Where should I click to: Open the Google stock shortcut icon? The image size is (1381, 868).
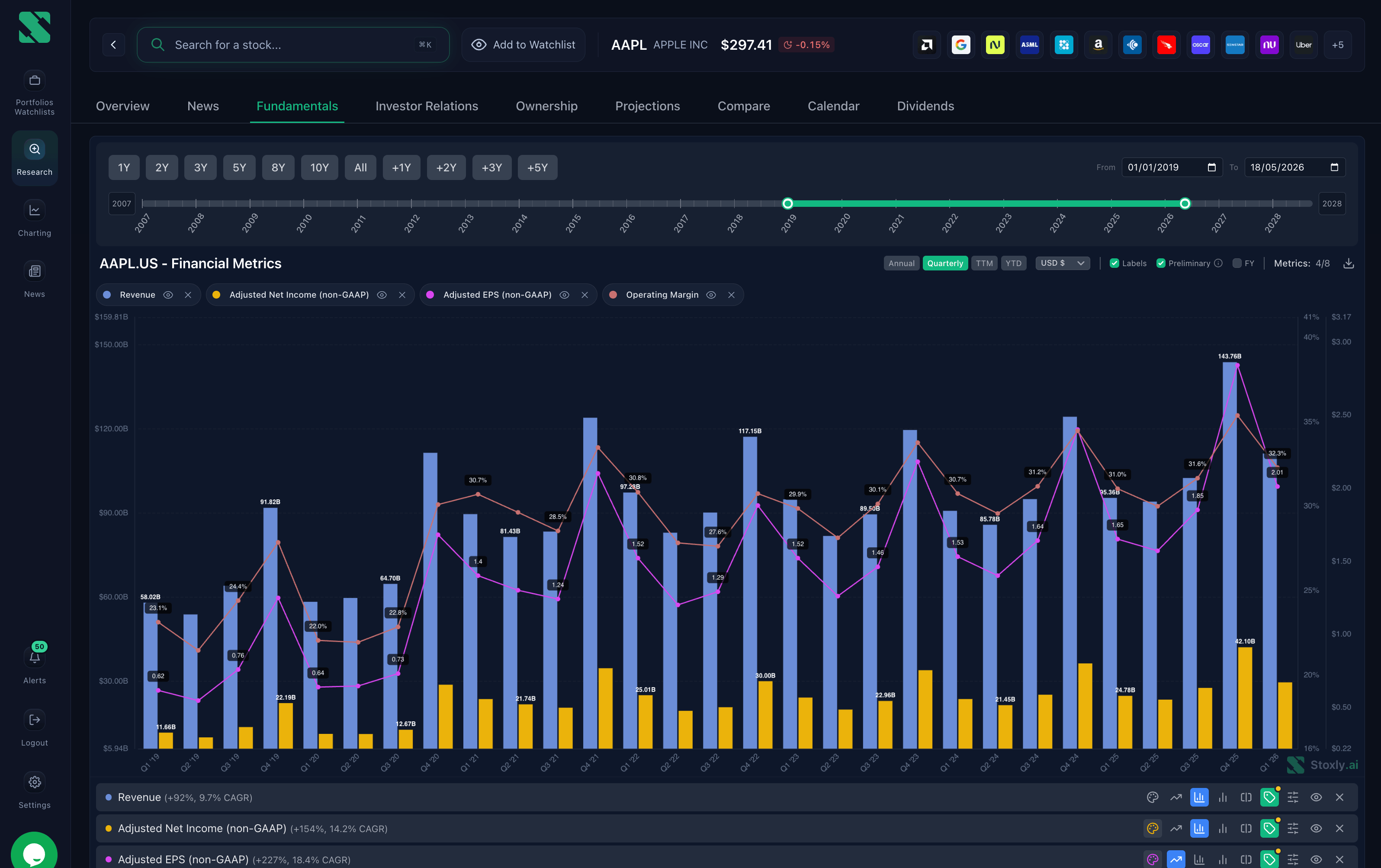tap(961, 45)
